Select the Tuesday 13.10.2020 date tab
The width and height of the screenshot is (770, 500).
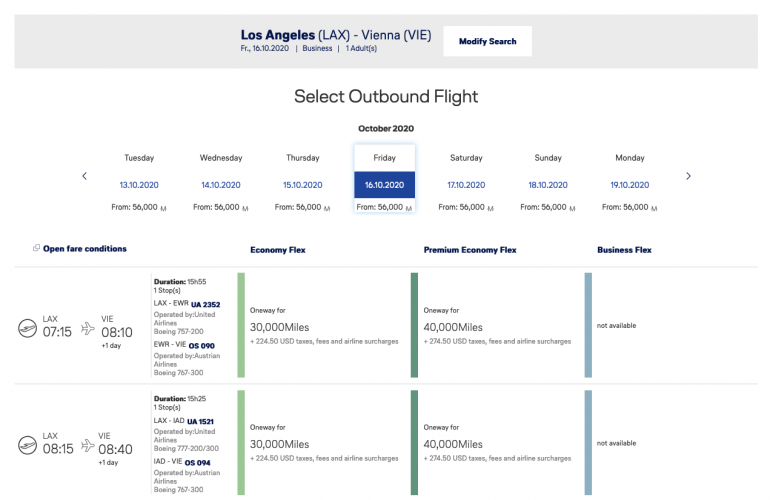139,184
